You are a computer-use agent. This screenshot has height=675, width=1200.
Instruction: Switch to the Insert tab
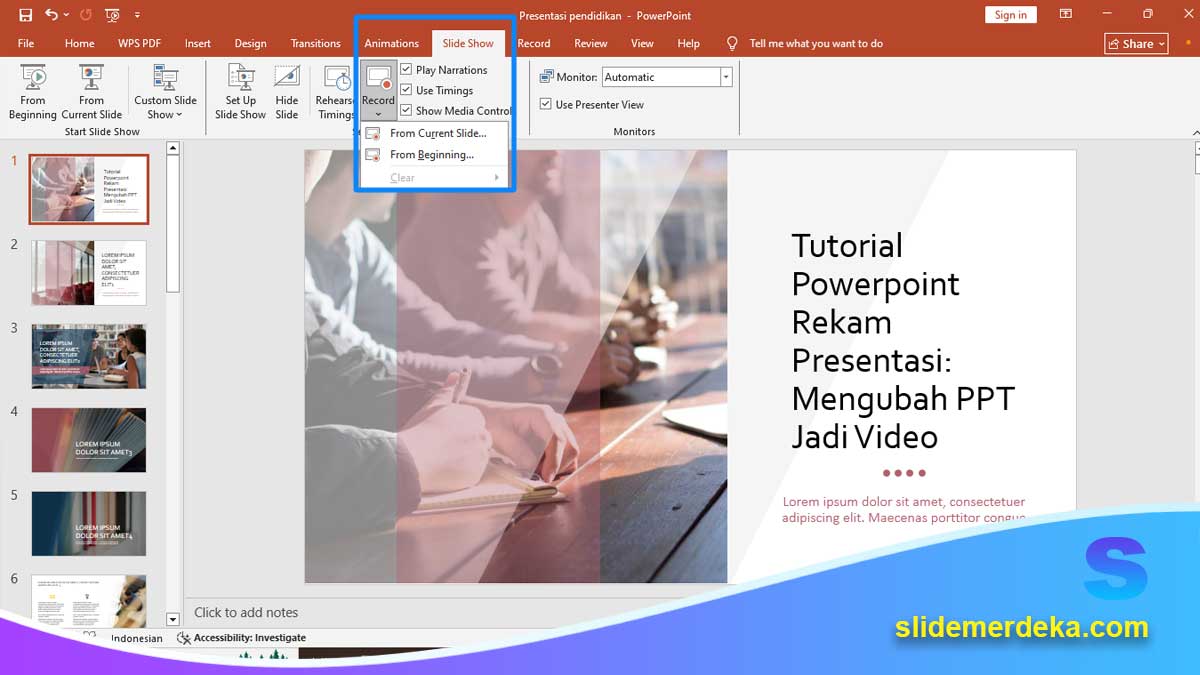198,43
